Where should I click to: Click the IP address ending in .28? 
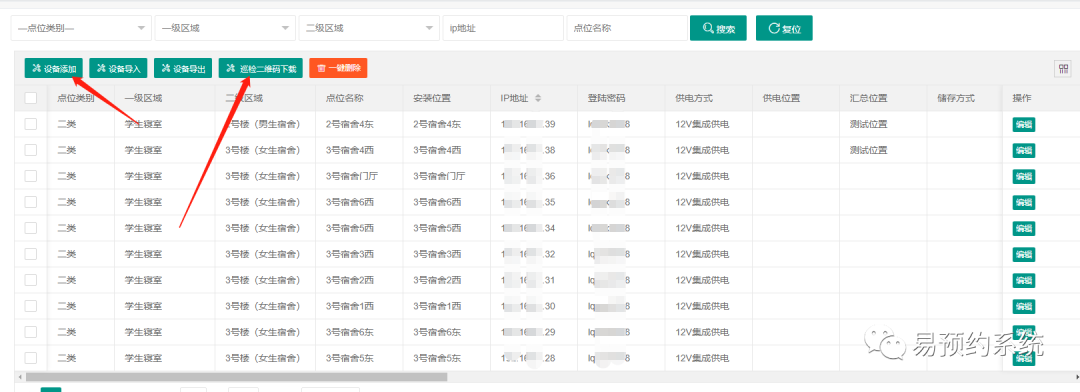pos(528,358)
